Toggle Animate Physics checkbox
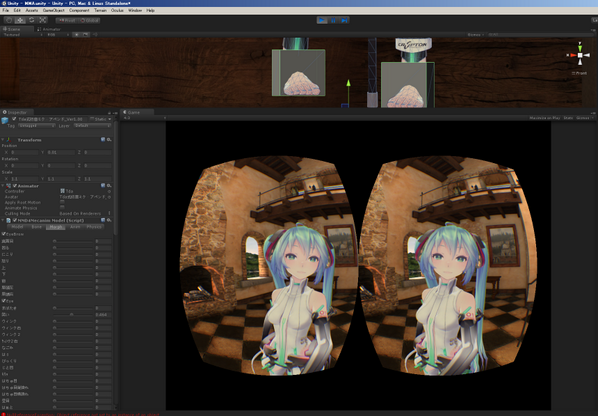This screenshot has height=416, width=598. coord(62,207)
